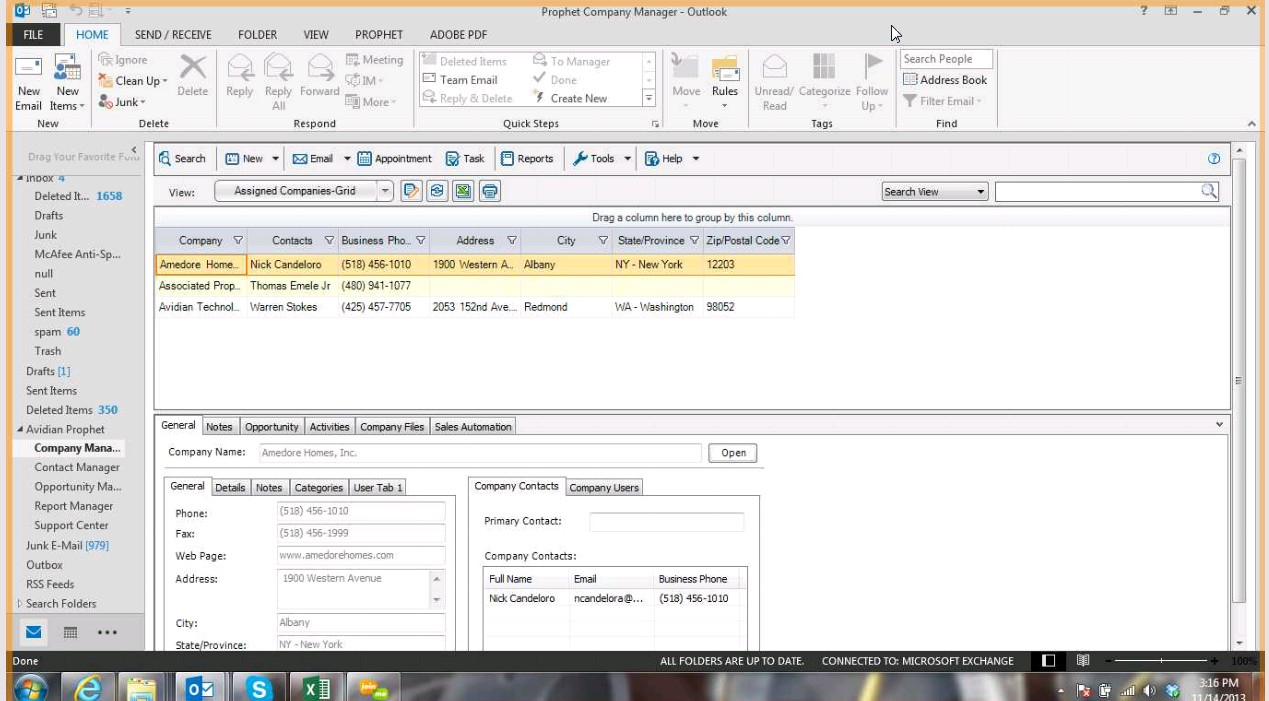This screenshot has height=701, width=1269.
Task: Open Internet Explorer from taskbar
Action: (x=90, y=688)
